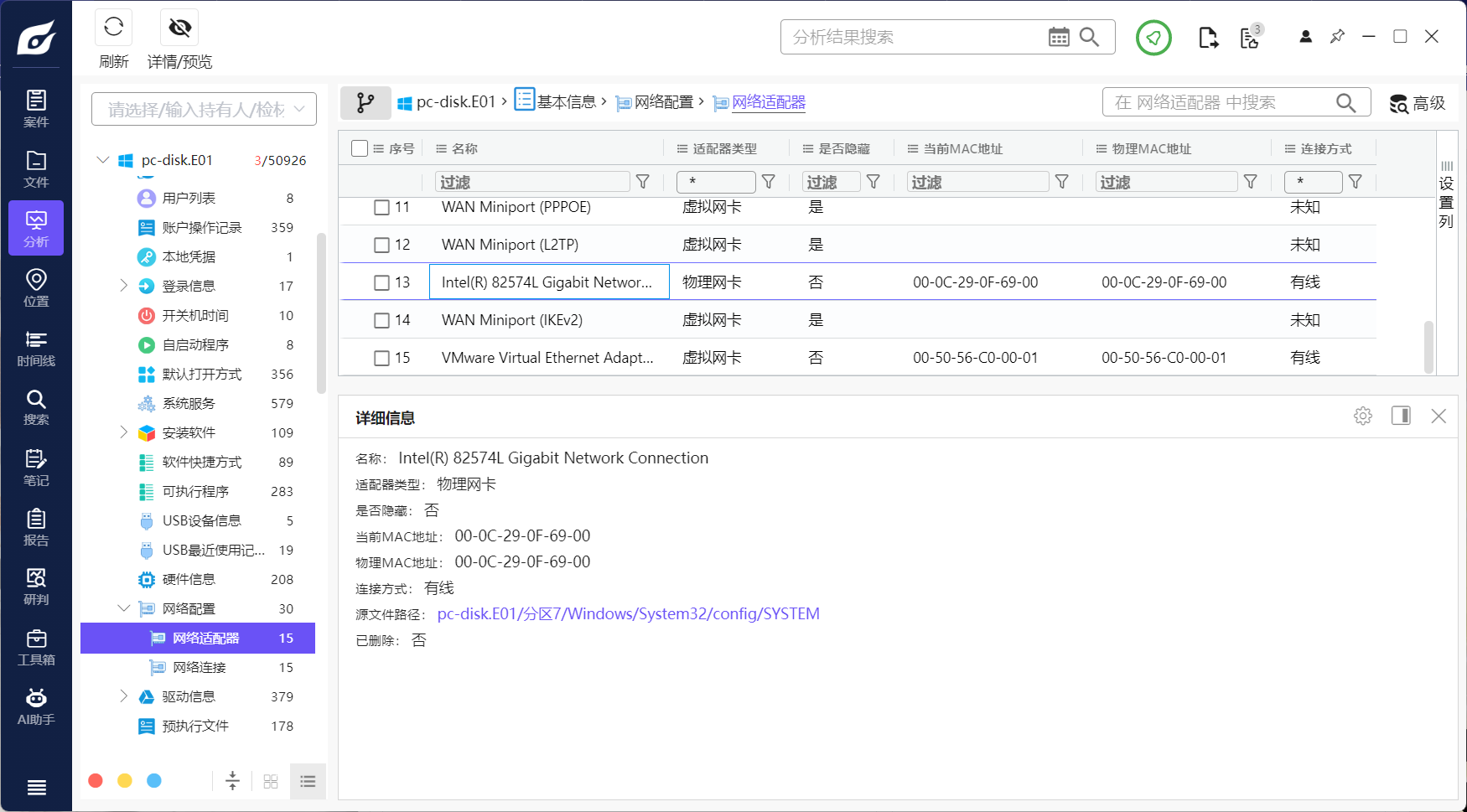The width and height of the screenshot is (1467, 812).
Task: Open the 笔记 sidebar section
Action: click(x=36, y=468)
